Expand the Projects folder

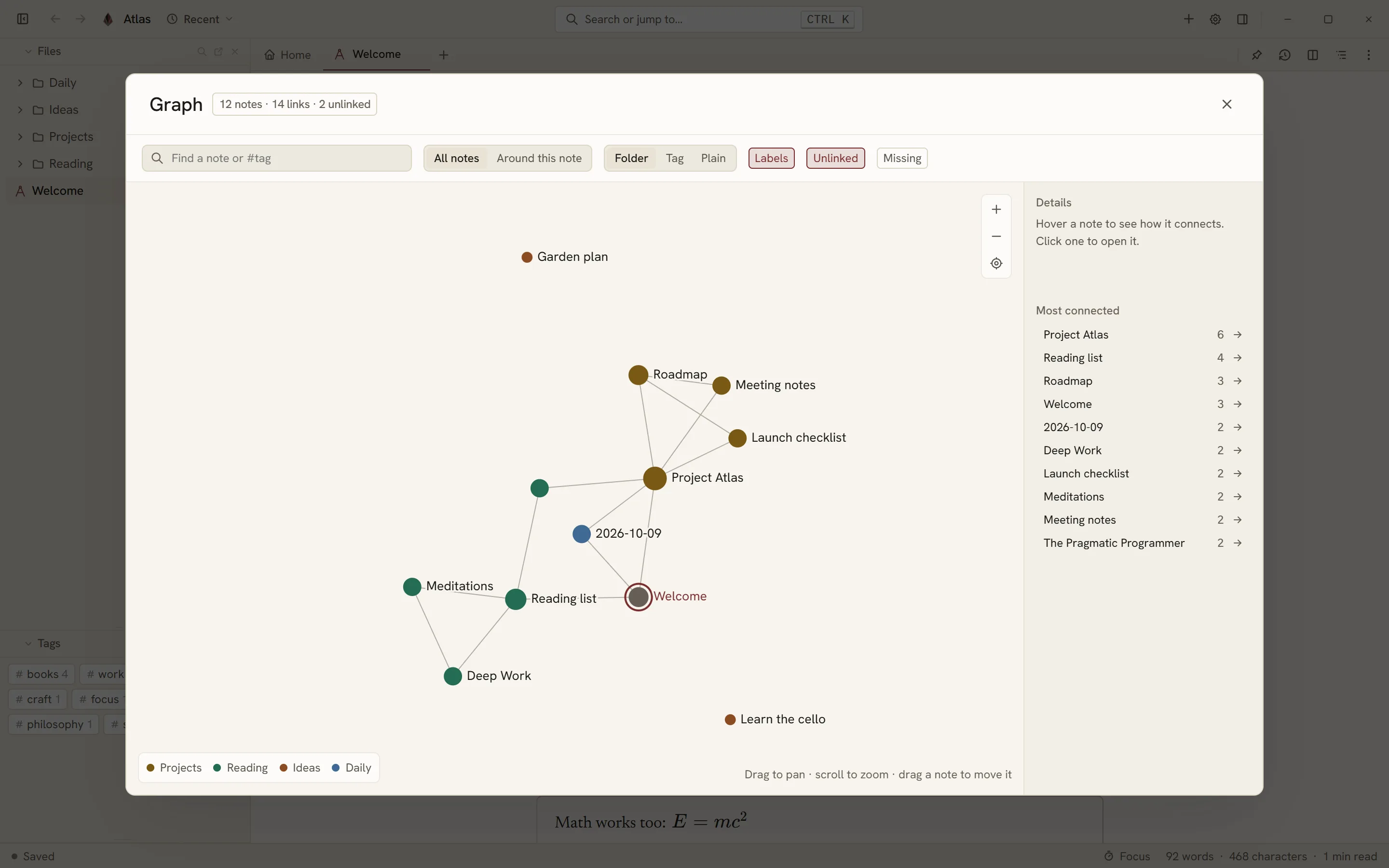[x=20, y=136]
